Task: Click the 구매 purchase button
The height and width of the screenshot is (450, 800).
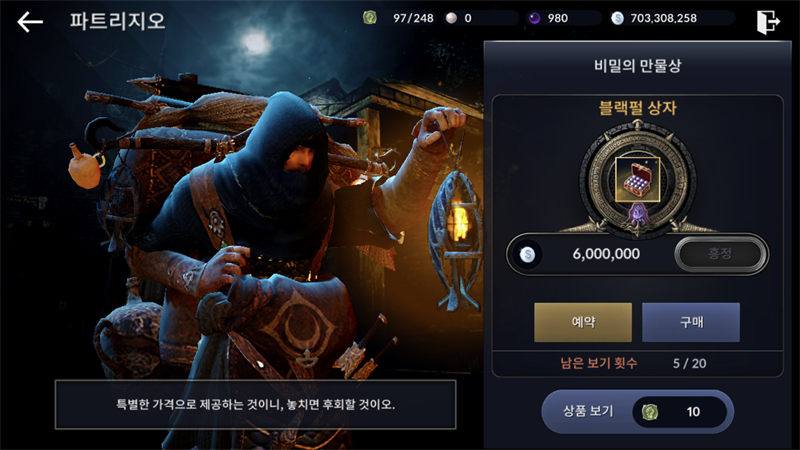Action: click(x=691, y=322)
